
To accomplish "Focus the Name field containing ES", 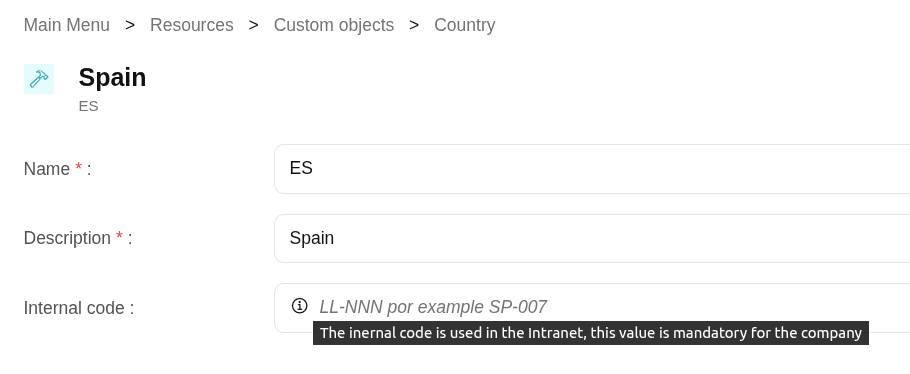I will point(592,169).
